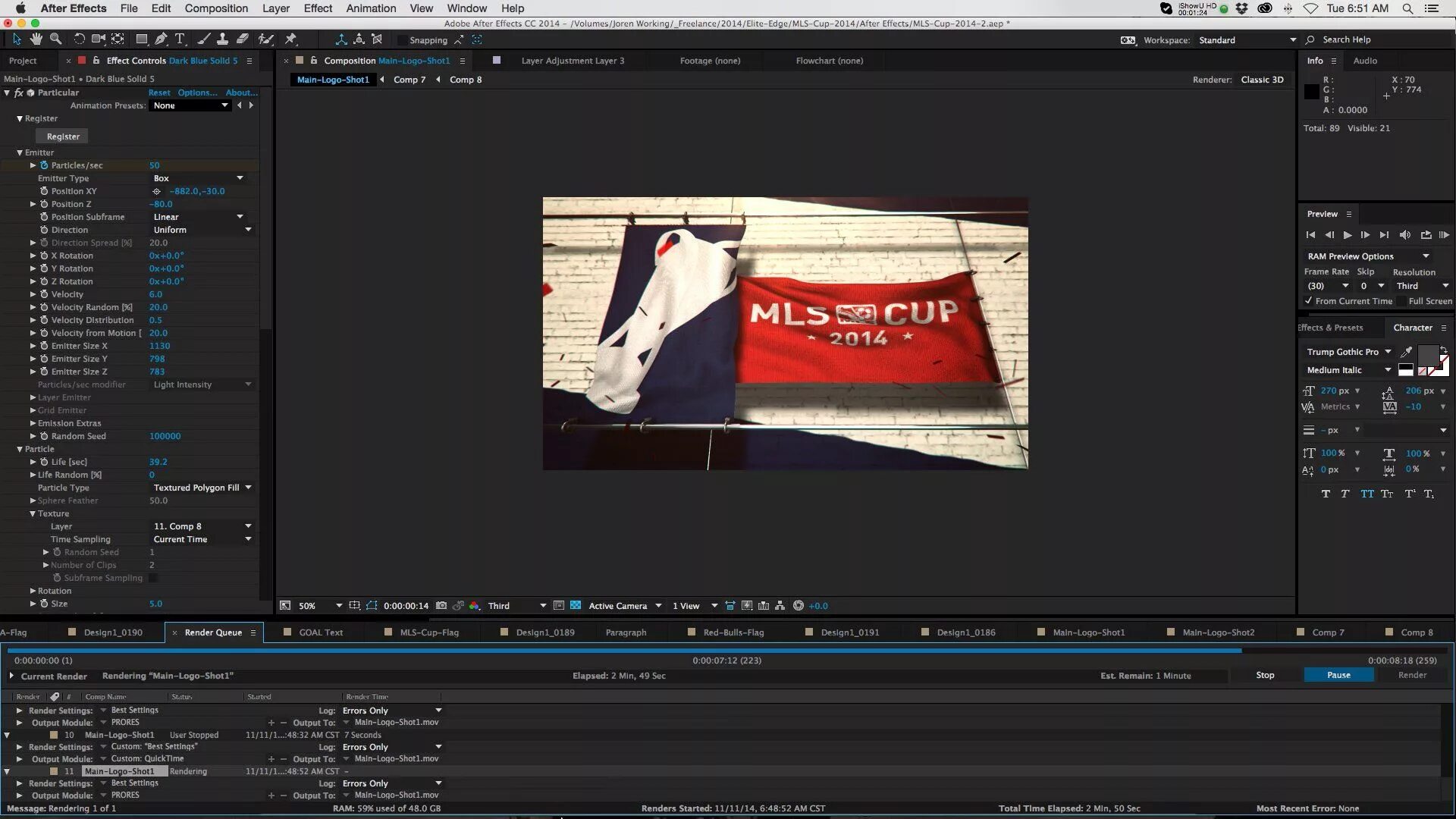This screenshot has width=1456, height=819.
Task: Select the Eraser tool
Action: coord(242,39)
